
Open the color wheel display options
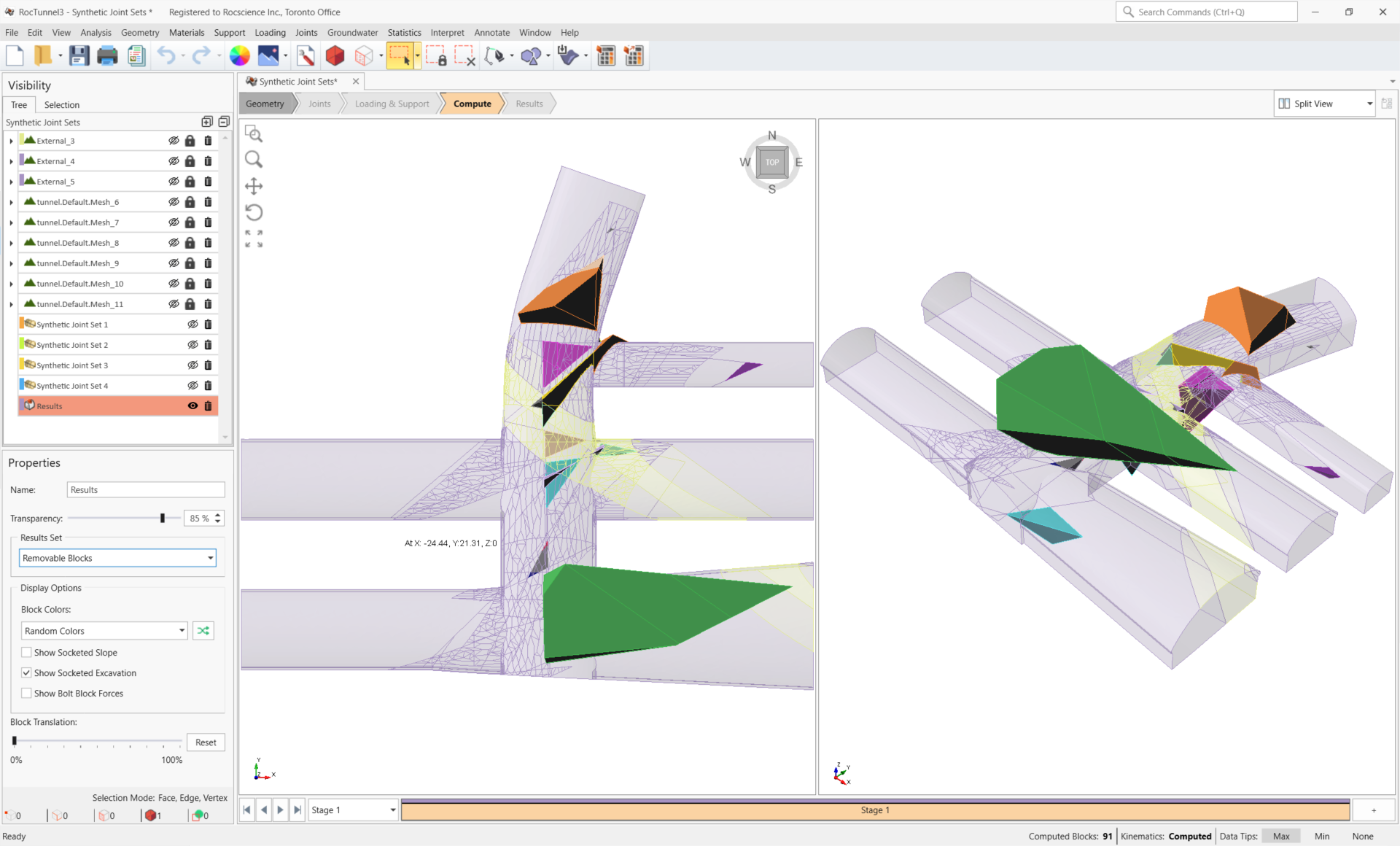(x=239, y=55)
